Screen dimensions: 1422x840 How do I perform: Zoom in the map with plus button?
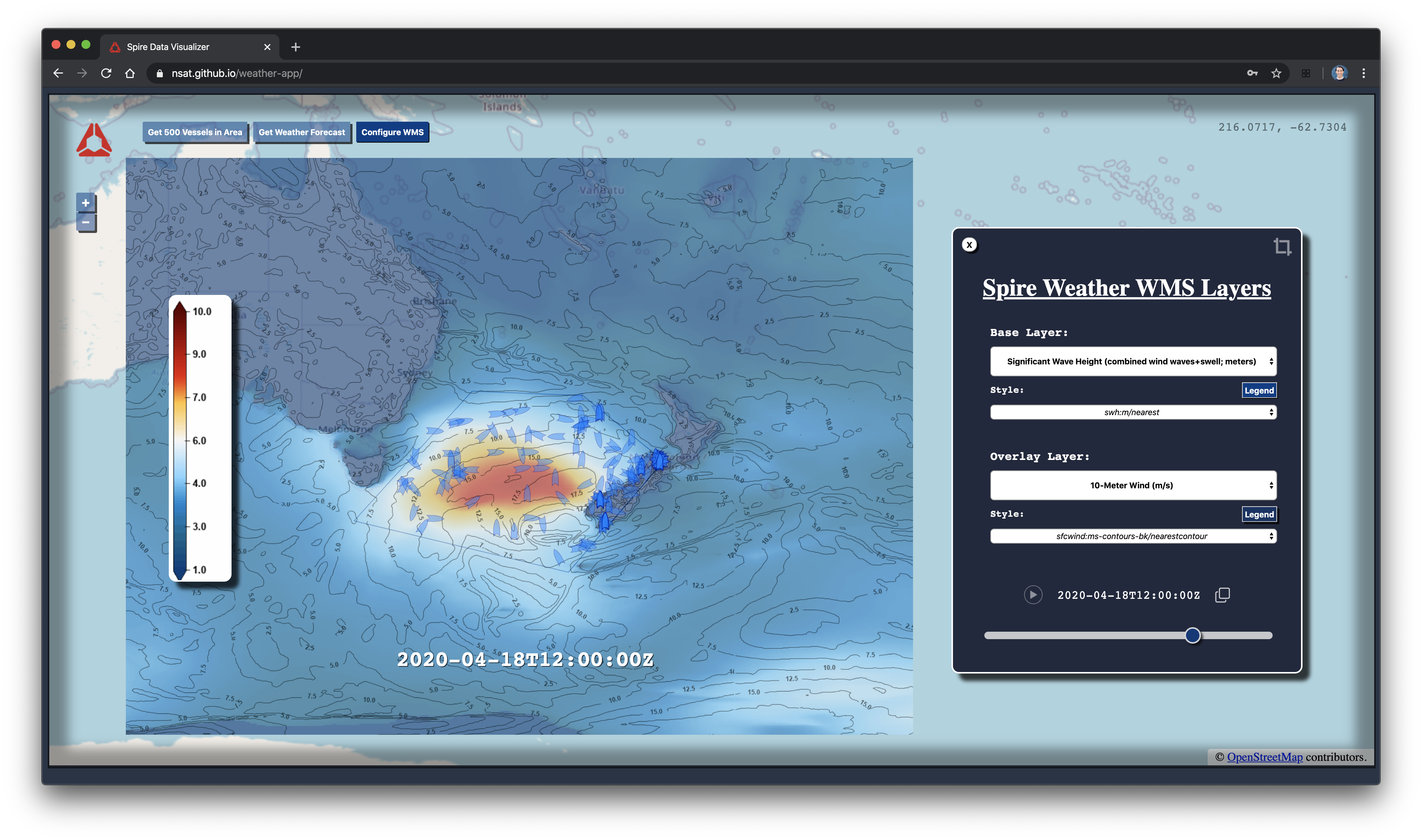[86, 203]
